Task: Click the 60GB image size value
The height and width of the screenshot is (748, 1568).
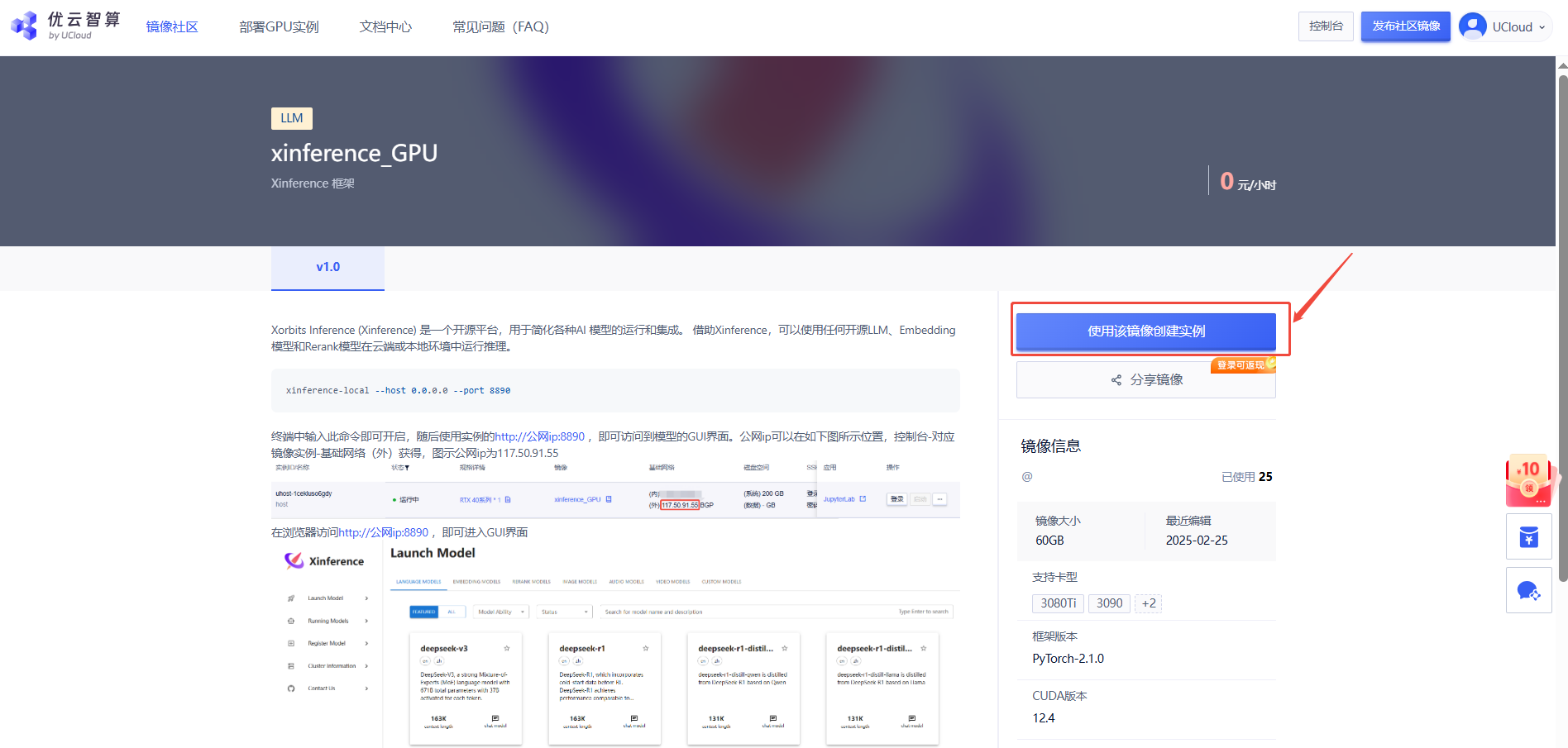Action: point(1049,541)
